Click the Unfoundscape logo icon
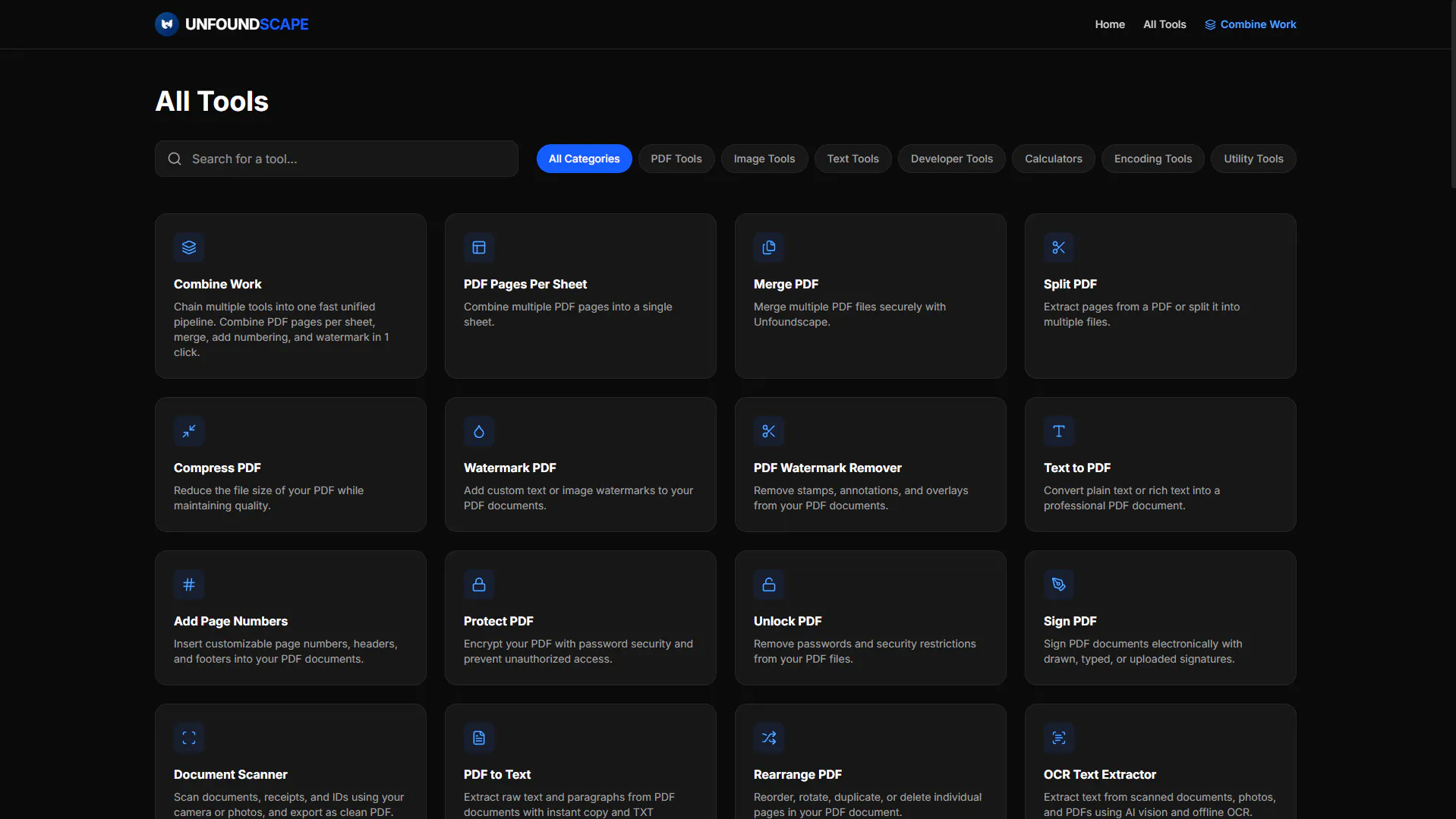Viewport: 1456px width, 819px height. [x=167, y=24]
